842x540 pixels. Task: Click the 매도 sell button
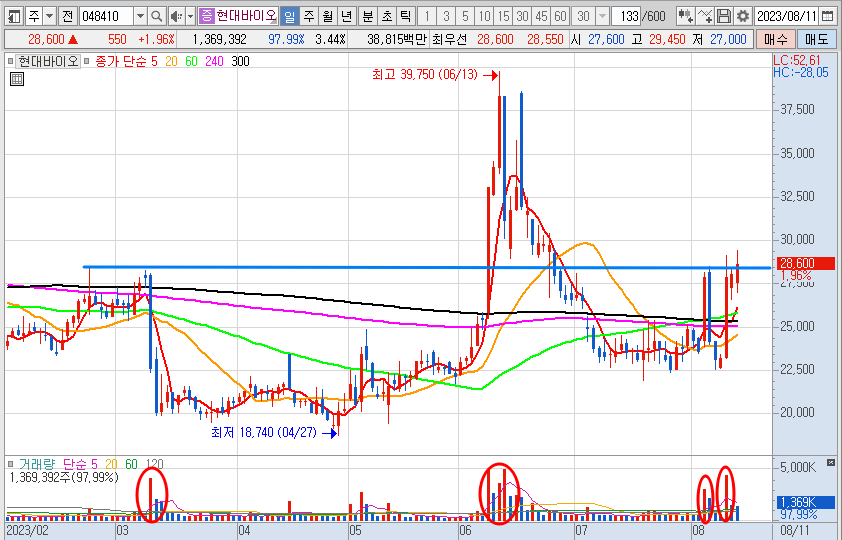817,39
